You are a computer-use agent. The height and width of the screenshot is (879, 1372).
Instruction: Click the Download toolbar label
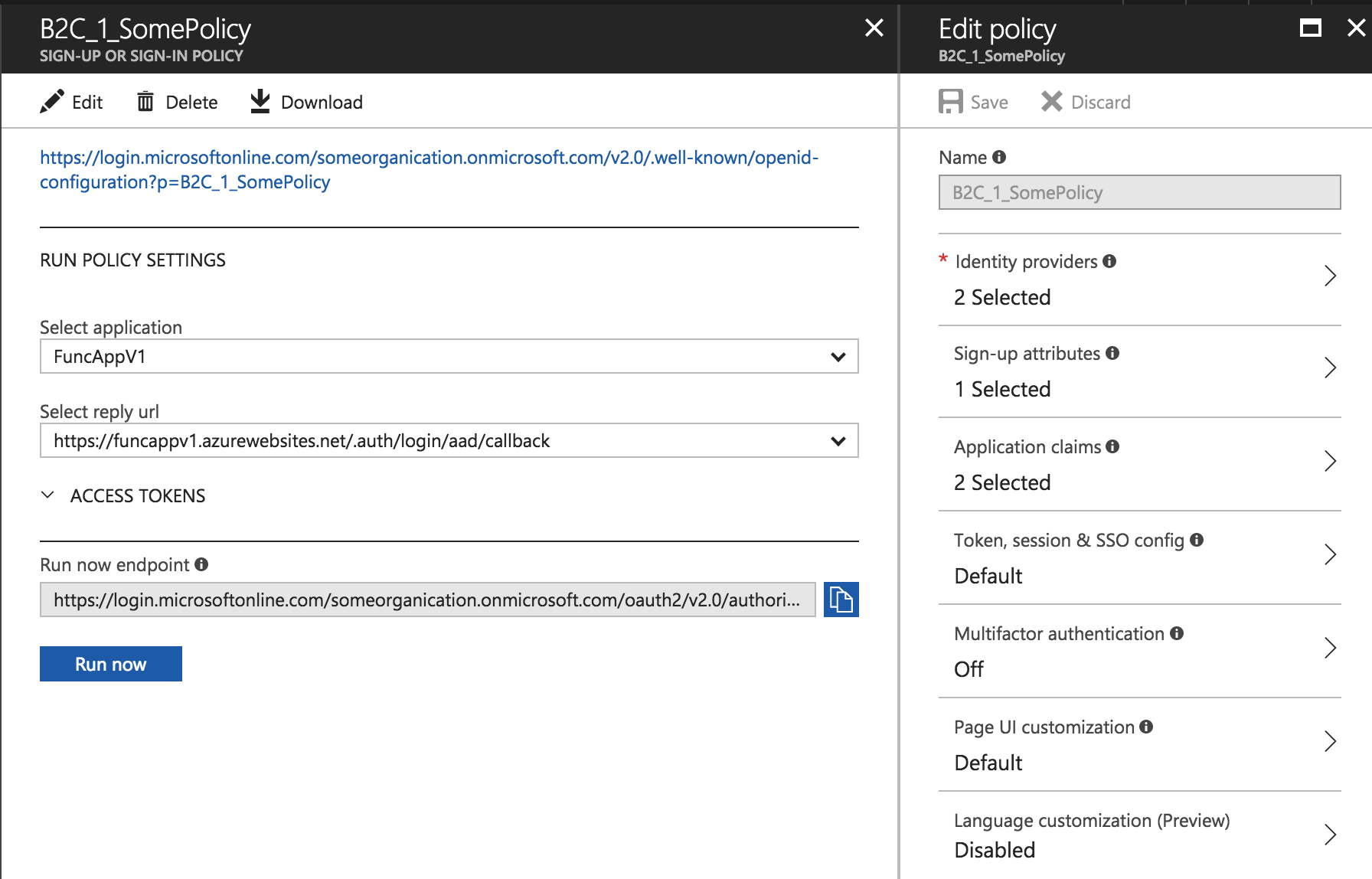(x=322, y=103)
